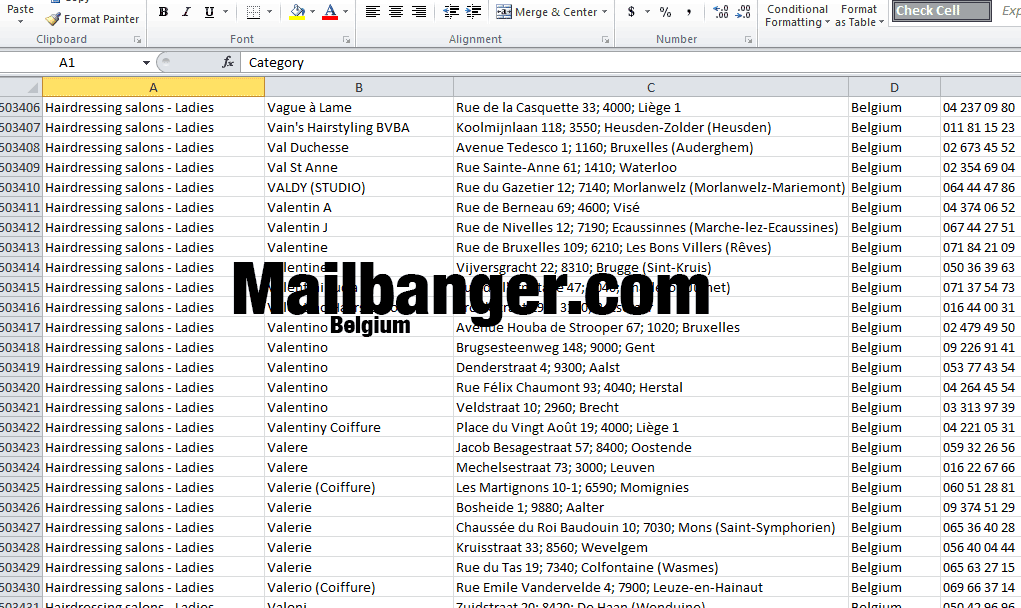Select 'Veldstraat 10; 2960; Brecht' cell

point(650,408)
